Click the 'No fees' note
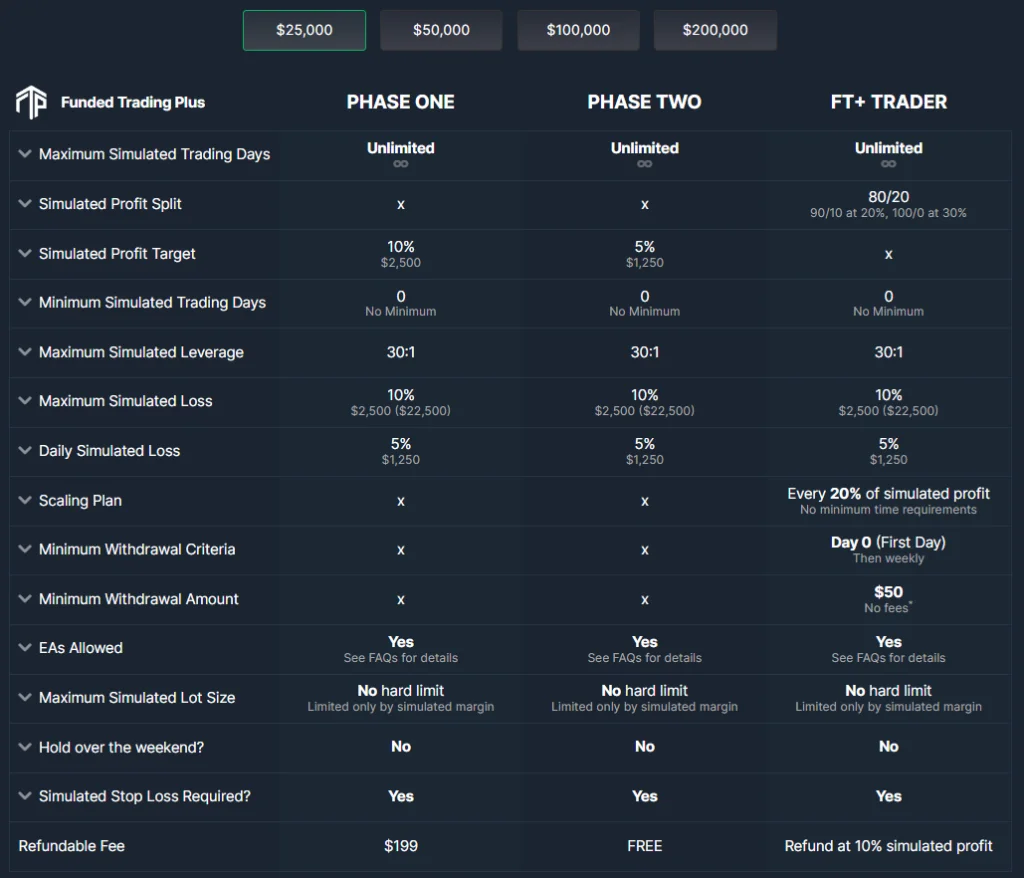 click(x=888, y=608)
